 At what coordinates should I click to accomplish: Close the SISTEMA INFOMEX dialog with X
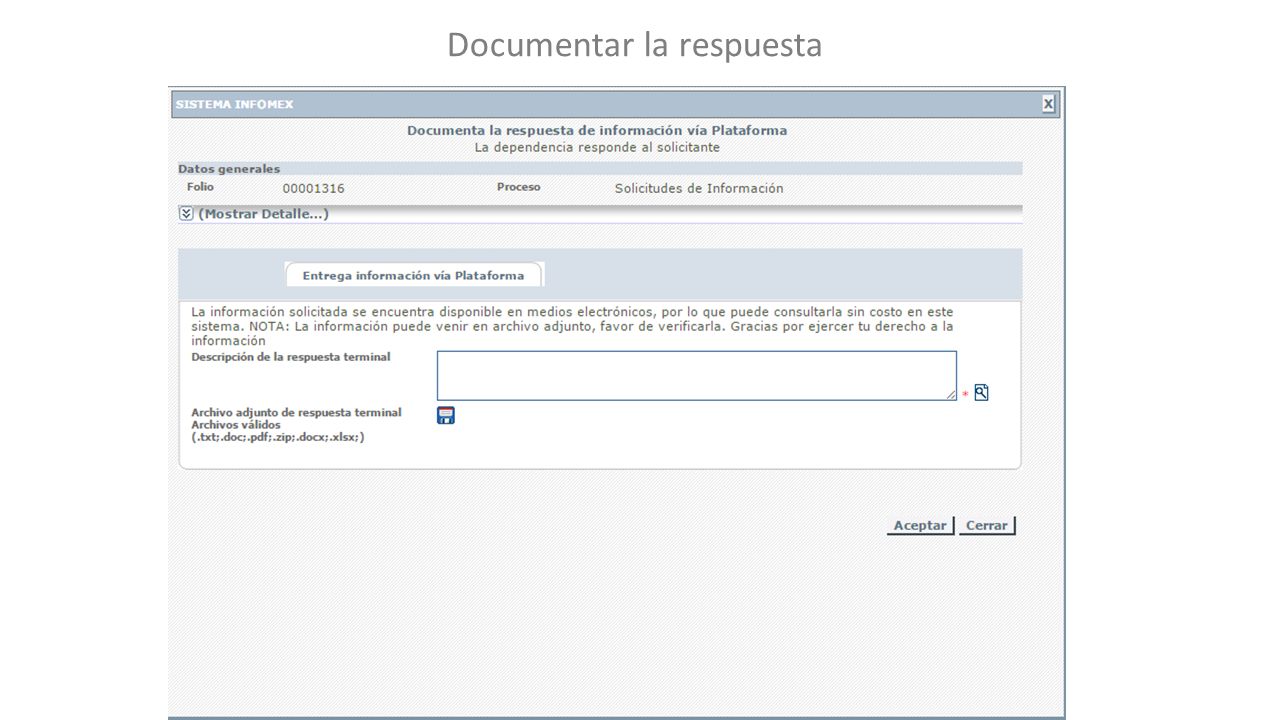point(1048,104)
